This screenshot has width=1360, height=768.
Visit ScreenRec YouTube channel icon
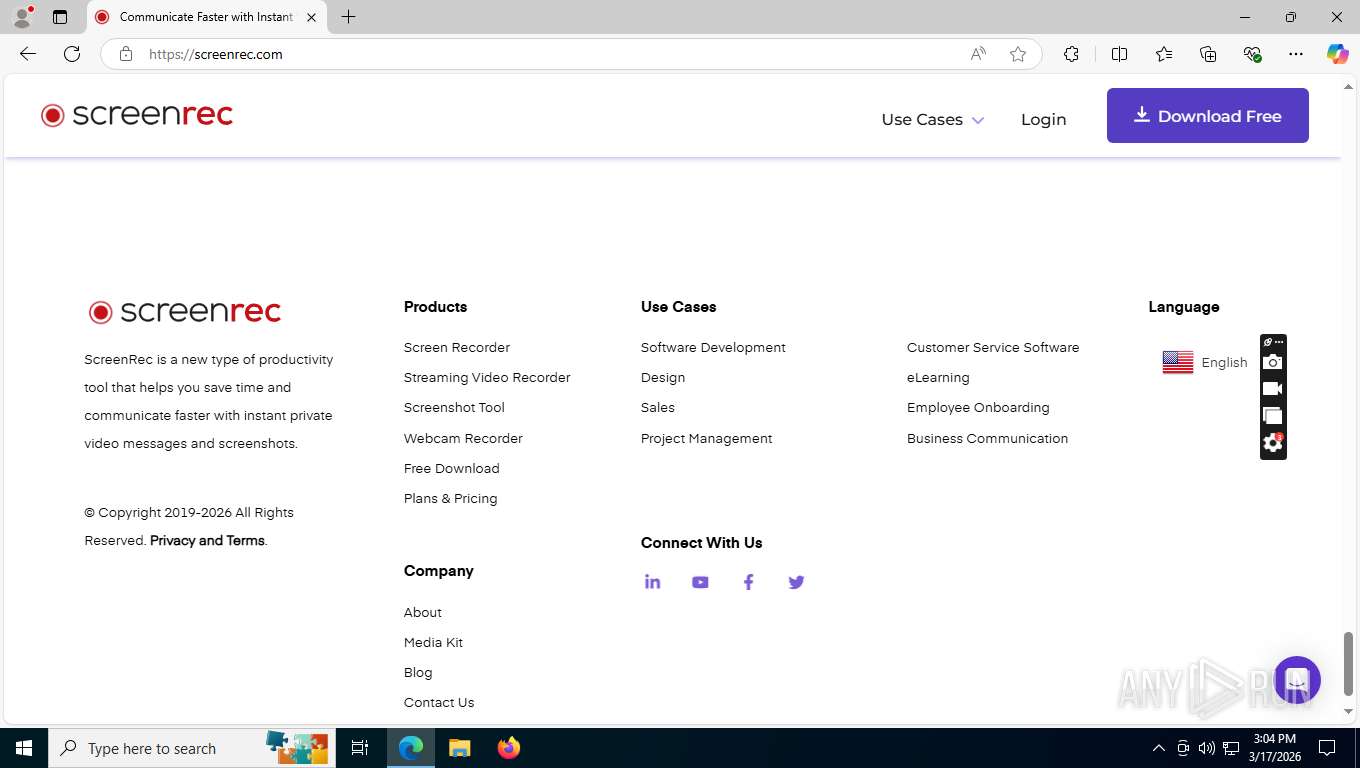tap(700, 582)
